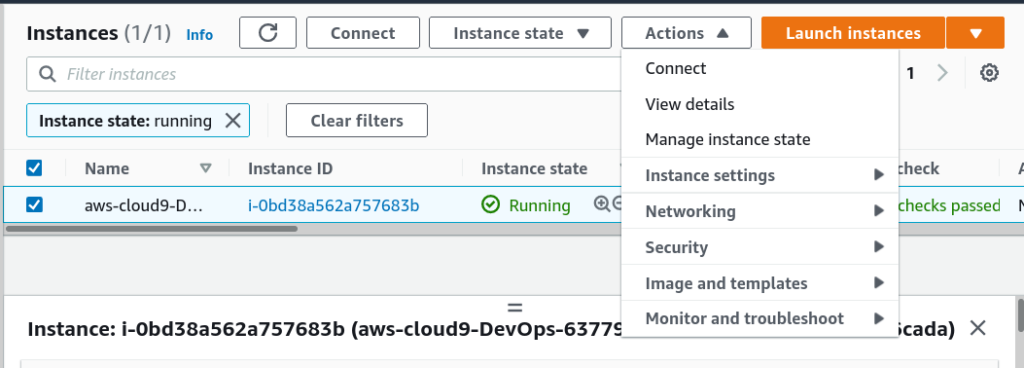1024x368 pixels.
Task: Close the instance details panel
Action: click(x=978, y=328)
